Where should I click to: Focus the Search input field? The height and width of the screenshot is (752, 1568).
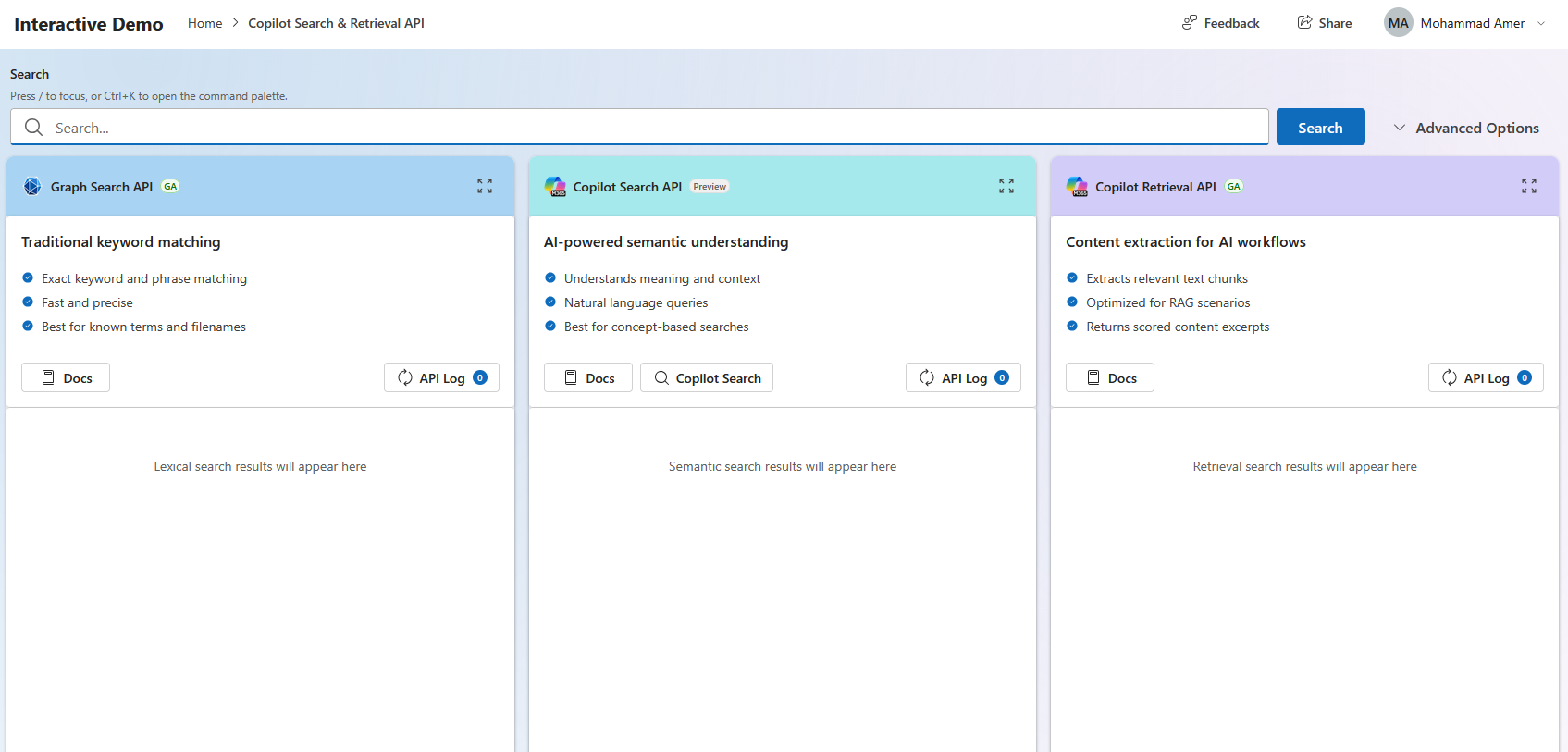(x=639, y=128)
